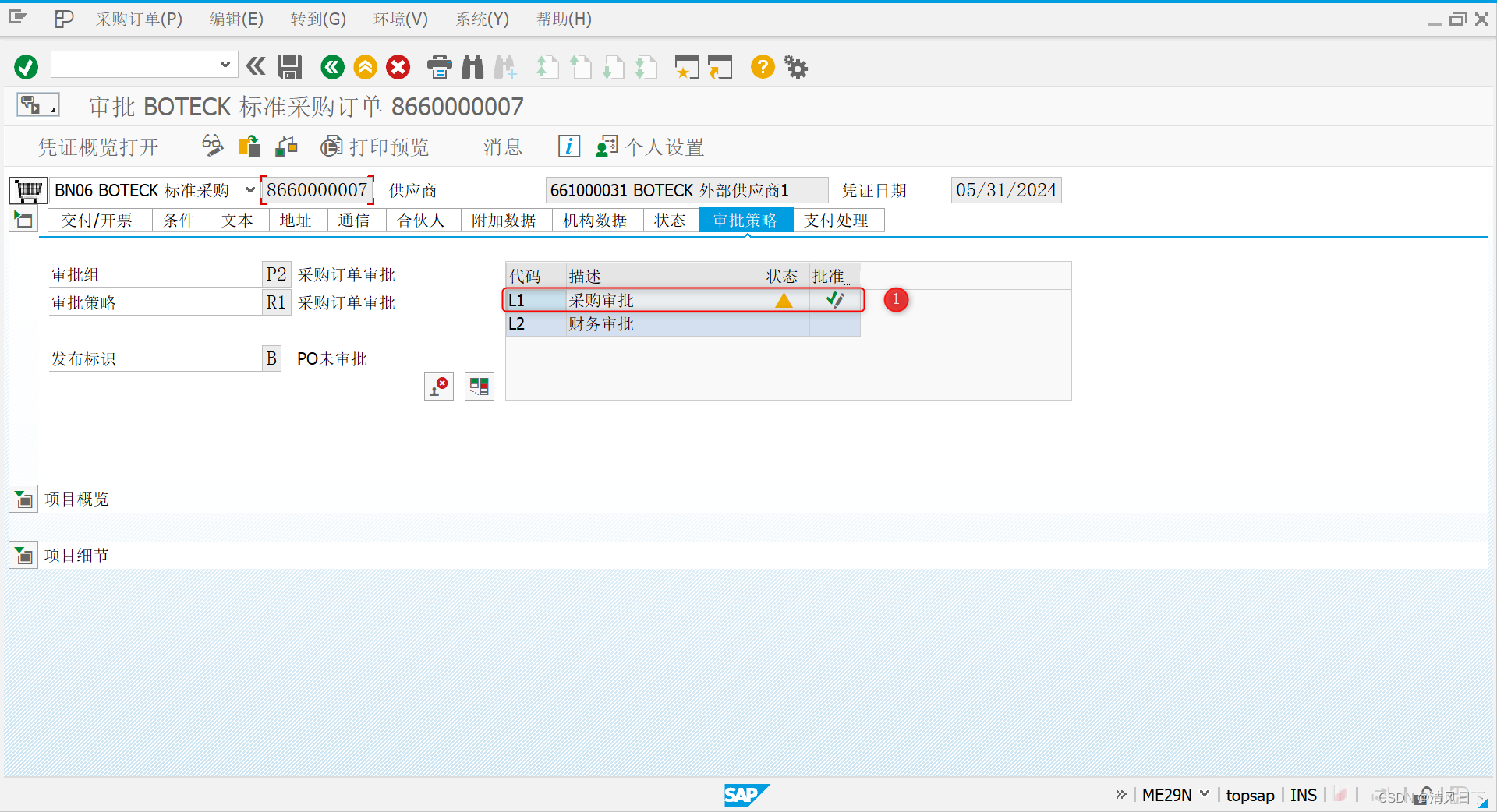Switch to the 支付处理 tab
Viewport: 1497px width, 812px height.
pos(837,221)
